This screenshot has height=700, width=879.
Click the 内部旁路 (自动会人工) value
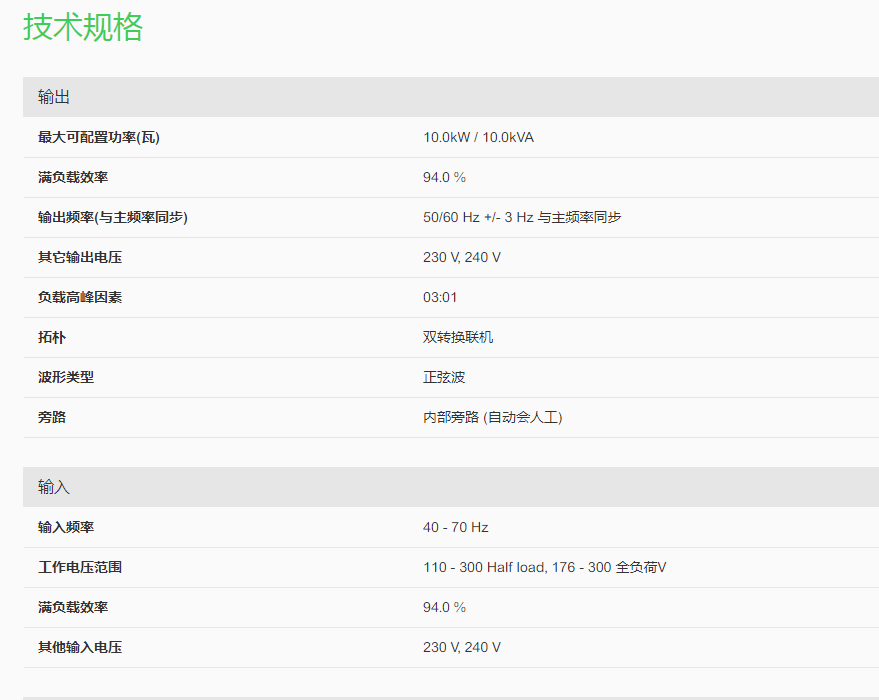(492, 417)
